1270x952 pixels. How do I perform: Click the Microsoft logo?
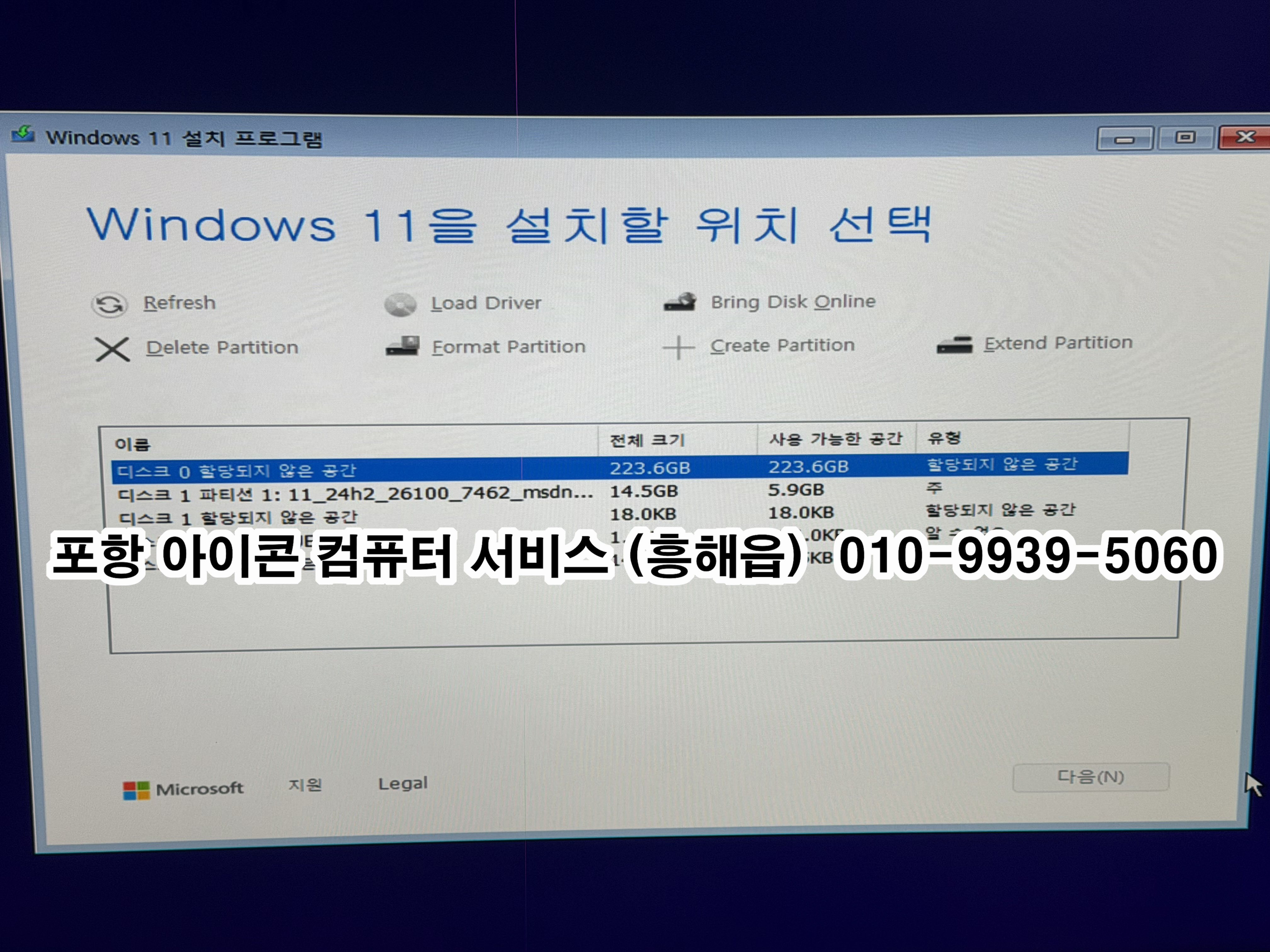coord(183,790)
